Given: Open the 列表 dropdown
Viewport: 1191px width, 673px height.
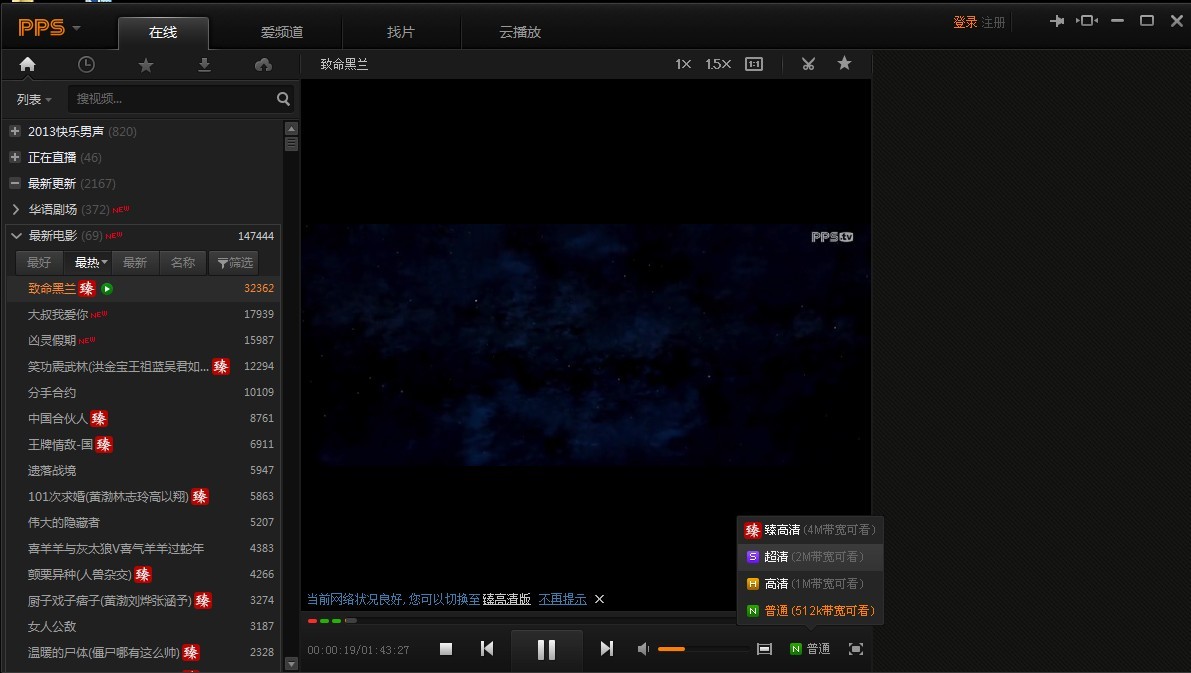Looking at the screenshot, I should 34,99.
